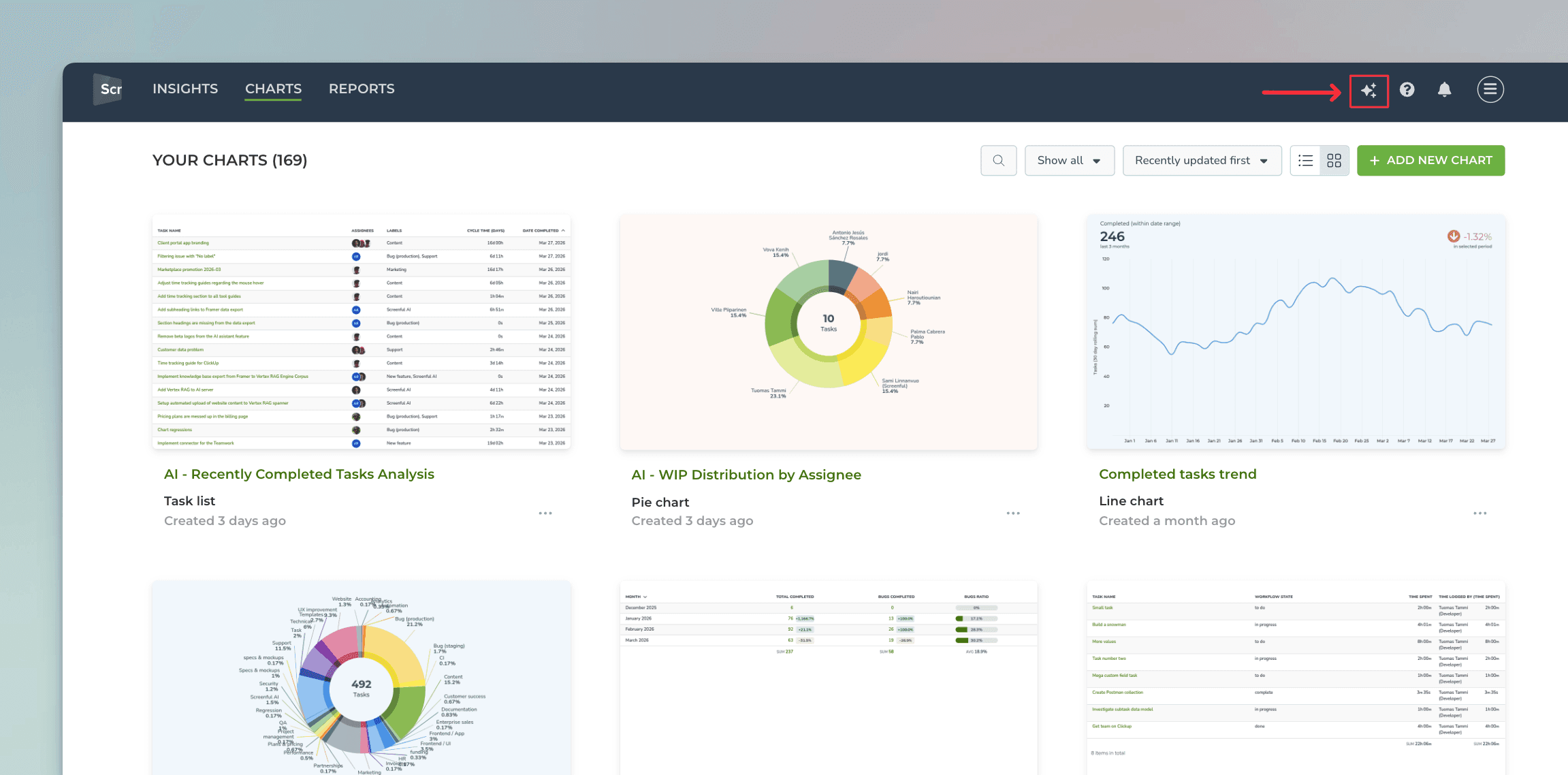Switch to list view
This screenshot has width=1568, height=775.
coord(1305,161)
